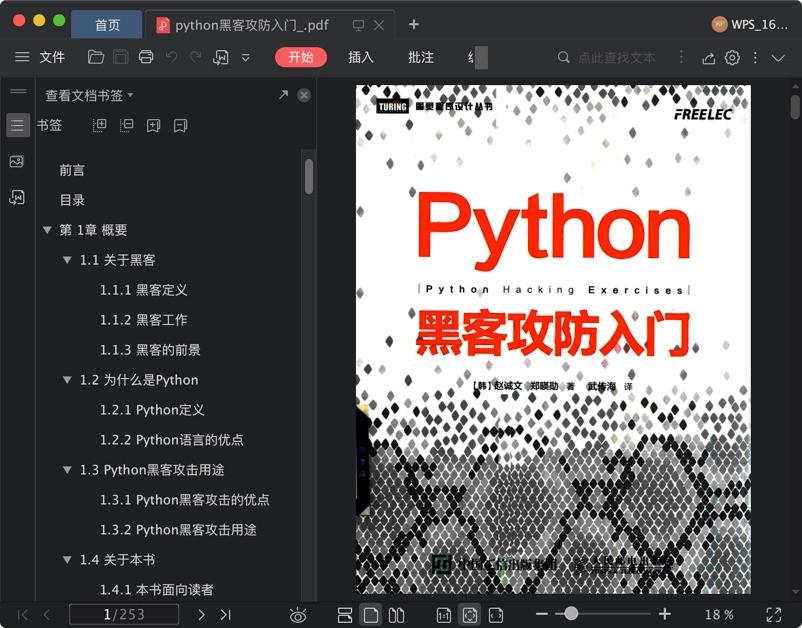Open the 开始 ribbon tab
802x628 pixels.
(301, 57)
